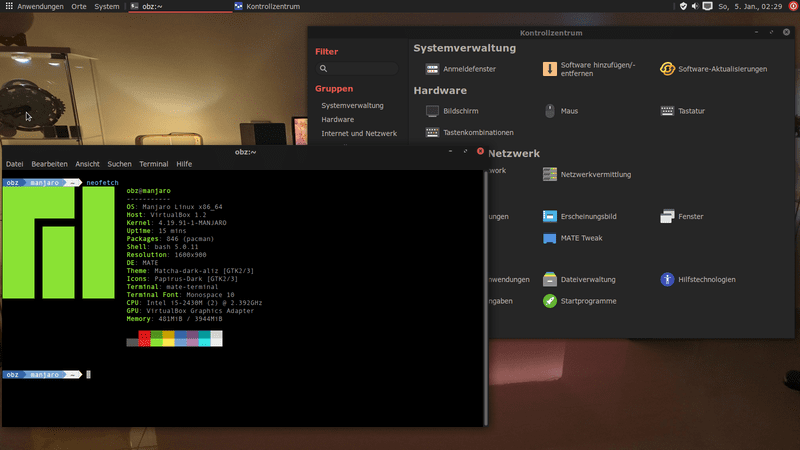Open the Anwendungen menu grid icon
Screen dimensions: 800x450
coord(9,6)
